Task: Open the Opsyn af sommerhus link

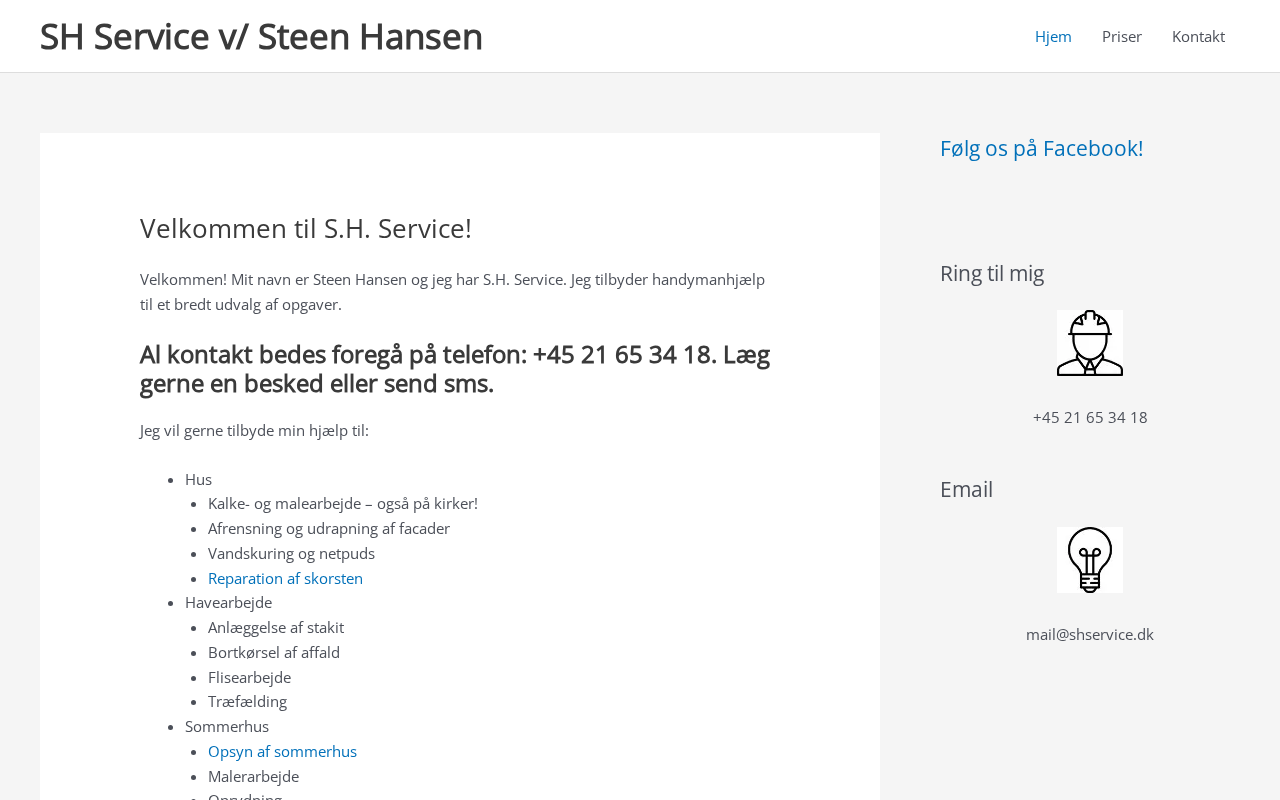Action: tap(282, 751)
